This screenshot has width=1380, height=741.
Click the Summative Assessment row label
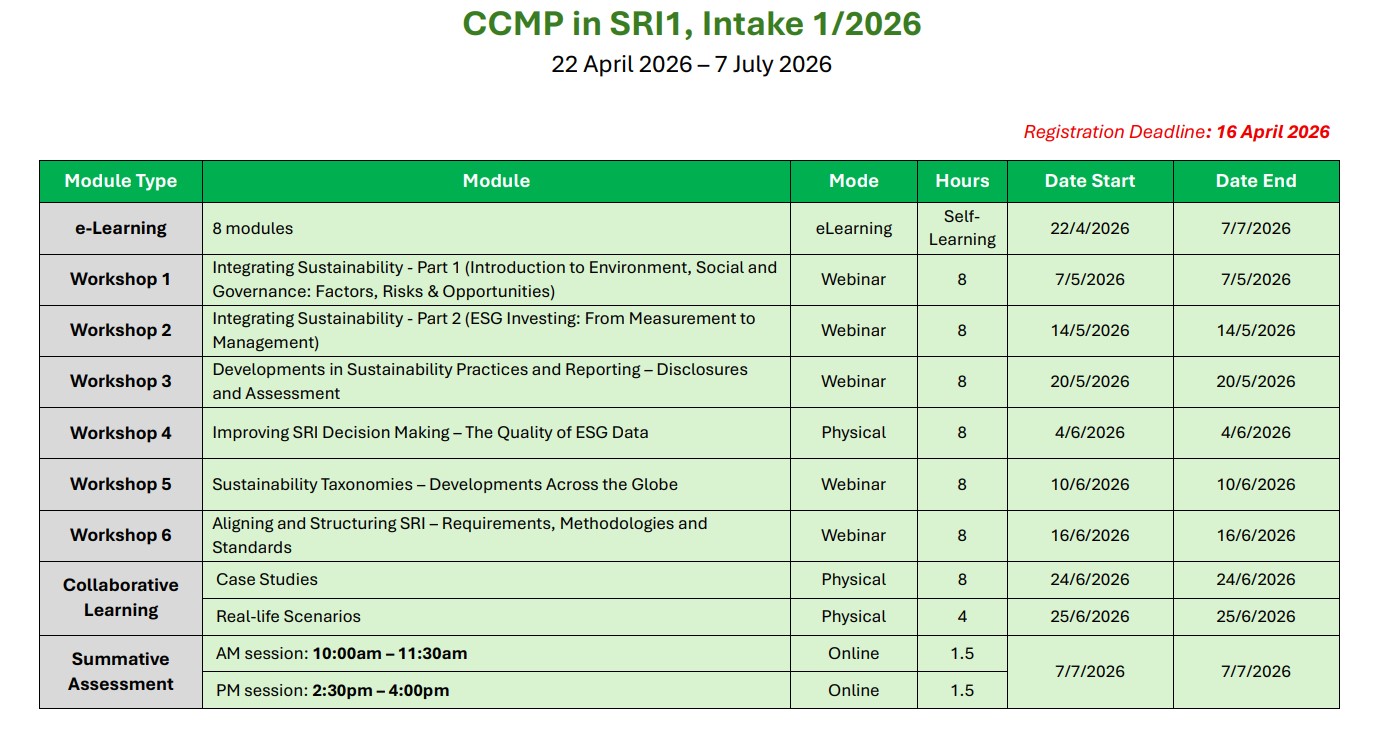(x=120, y=671)
